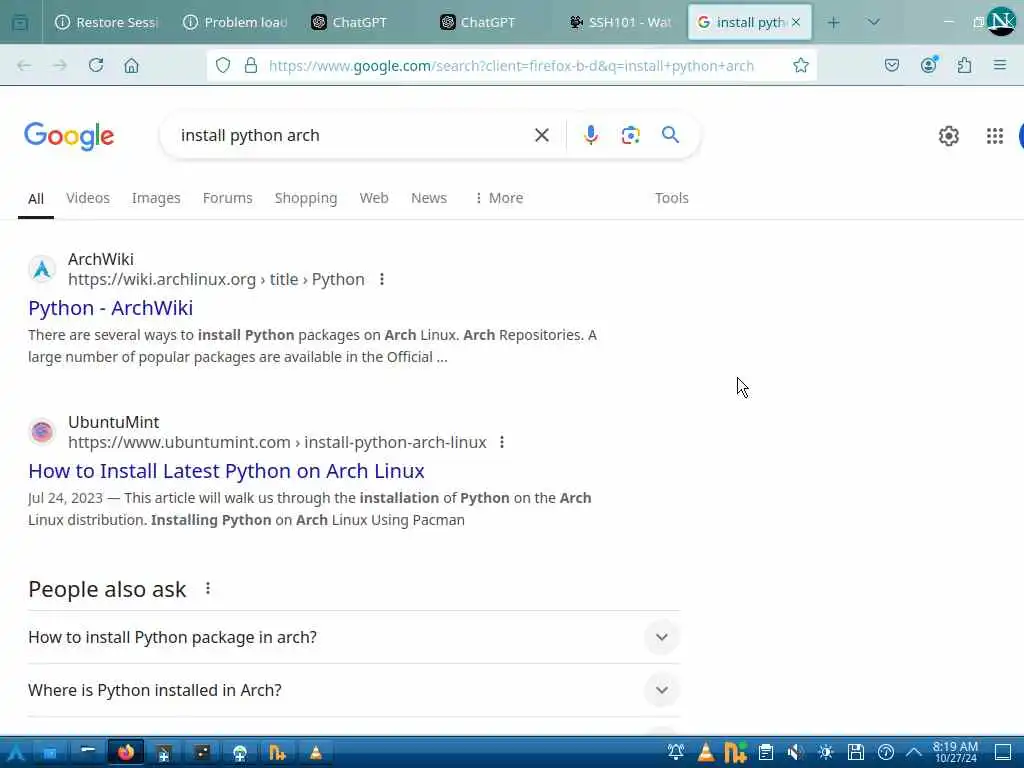The width and height of the screenshot is (1024, 768).
Task: Click the Google logo
Action: [x=69, y=136]
